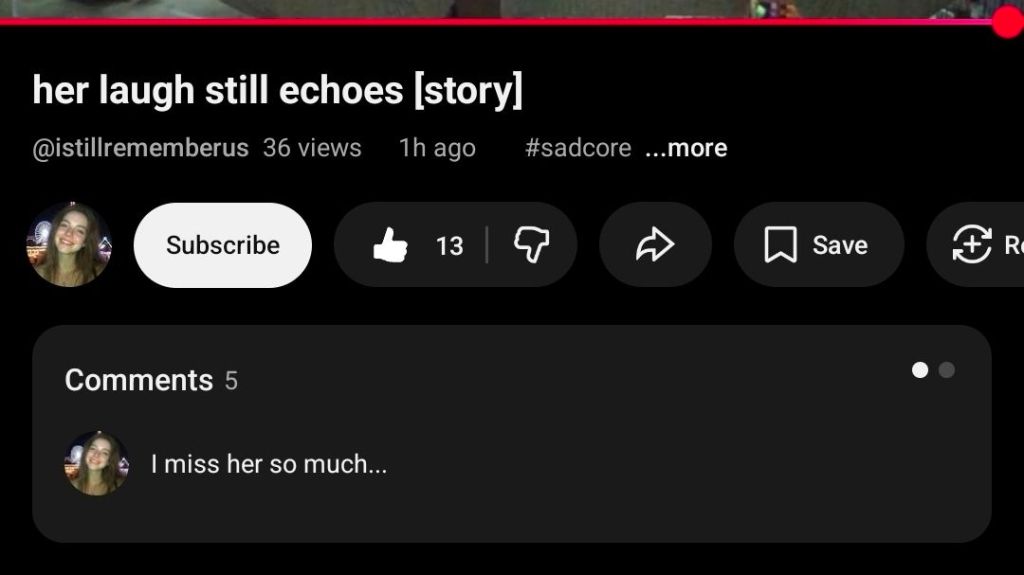This screenshot has height=575, width=1024.
Task: Open the Remix icon button
Action: point(972,244)
